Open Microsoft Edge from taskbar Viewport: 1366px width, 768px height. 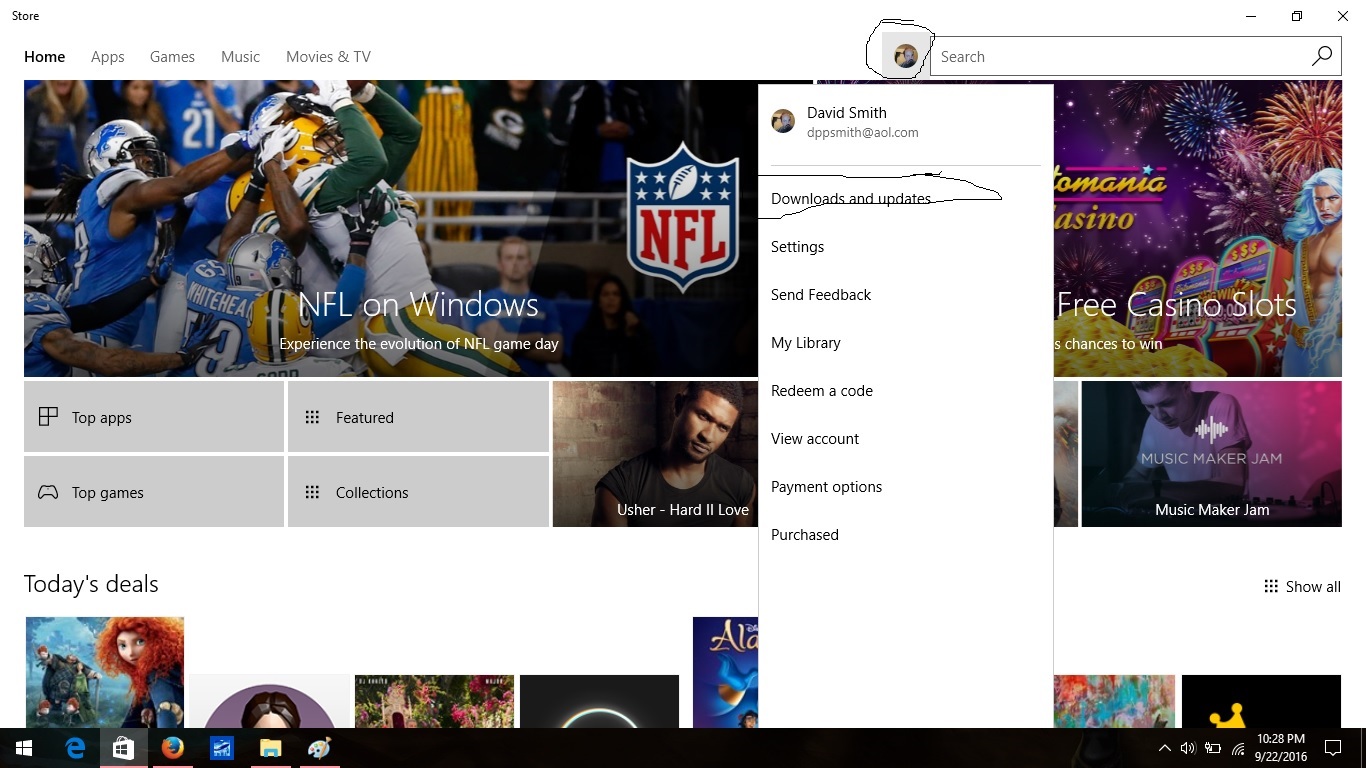coord(74,748)
